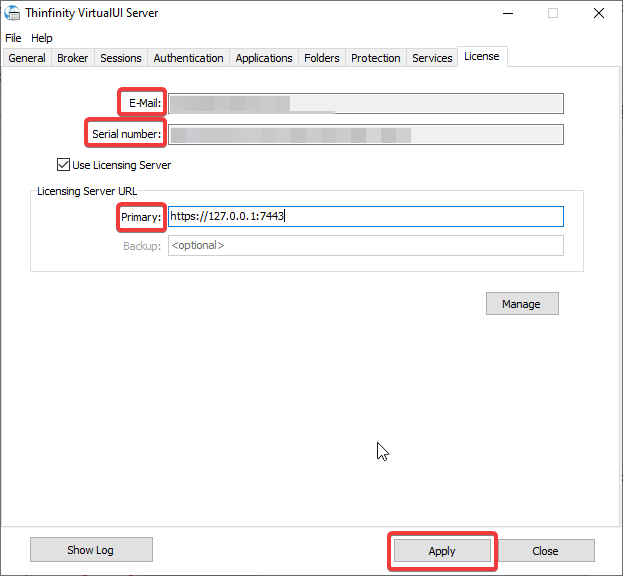Image resolution: width=623 pixels, height=576 pixels.
Task: Click the Close button at bottom
Action: coord(546,551)
